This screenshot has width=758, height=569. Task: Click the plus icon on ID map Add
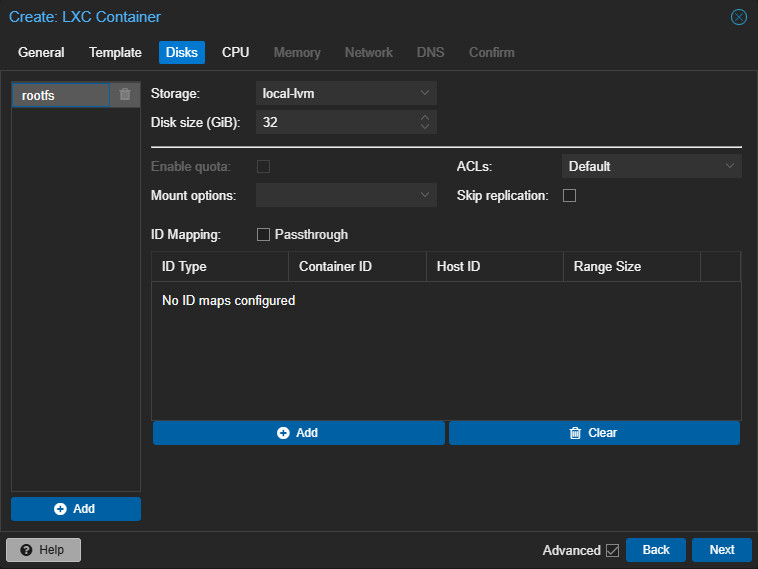[283, 433]
